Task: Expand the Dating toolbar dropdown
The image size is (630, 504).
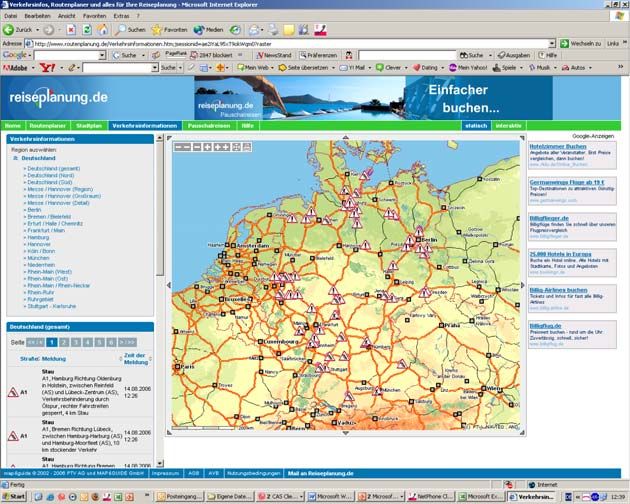Action: [x=442, y=68]
